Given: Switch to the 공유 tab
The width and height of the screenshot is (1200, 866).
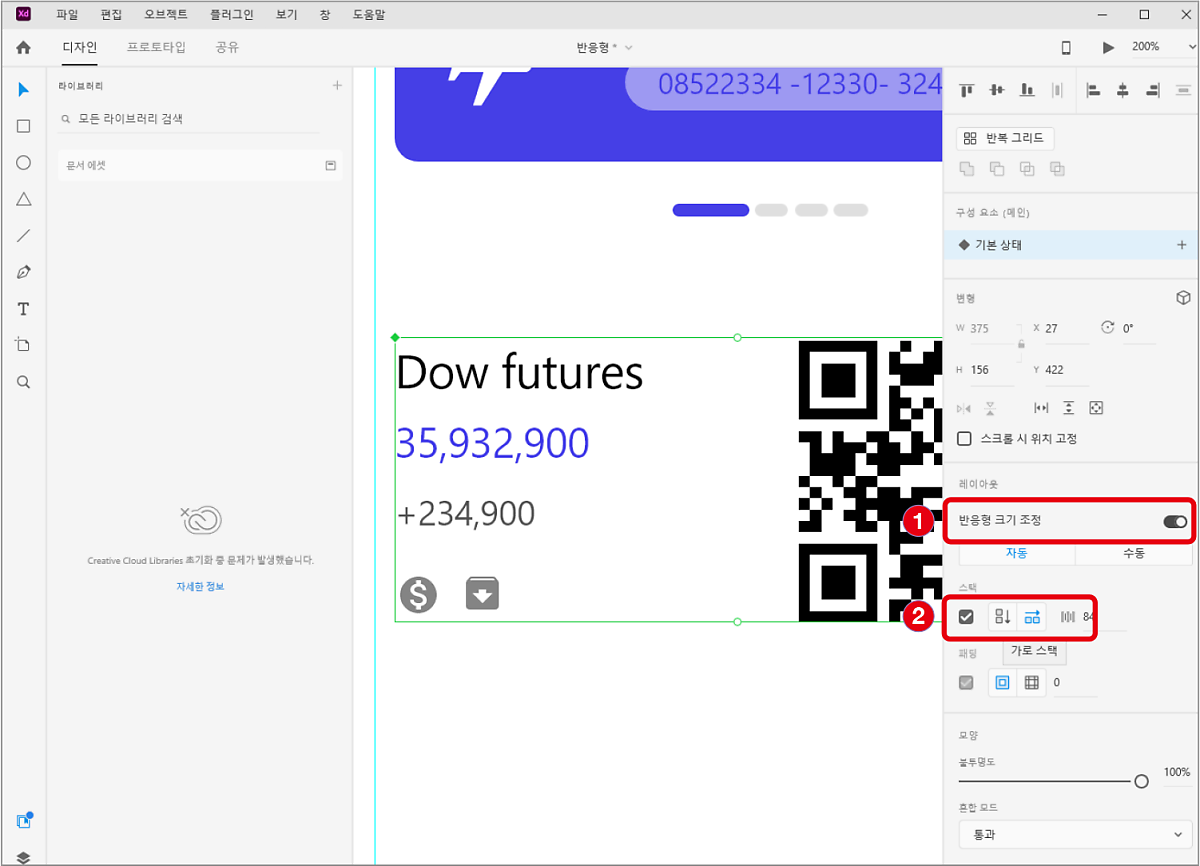Looking at the screenshot, I should coord(227,47).
